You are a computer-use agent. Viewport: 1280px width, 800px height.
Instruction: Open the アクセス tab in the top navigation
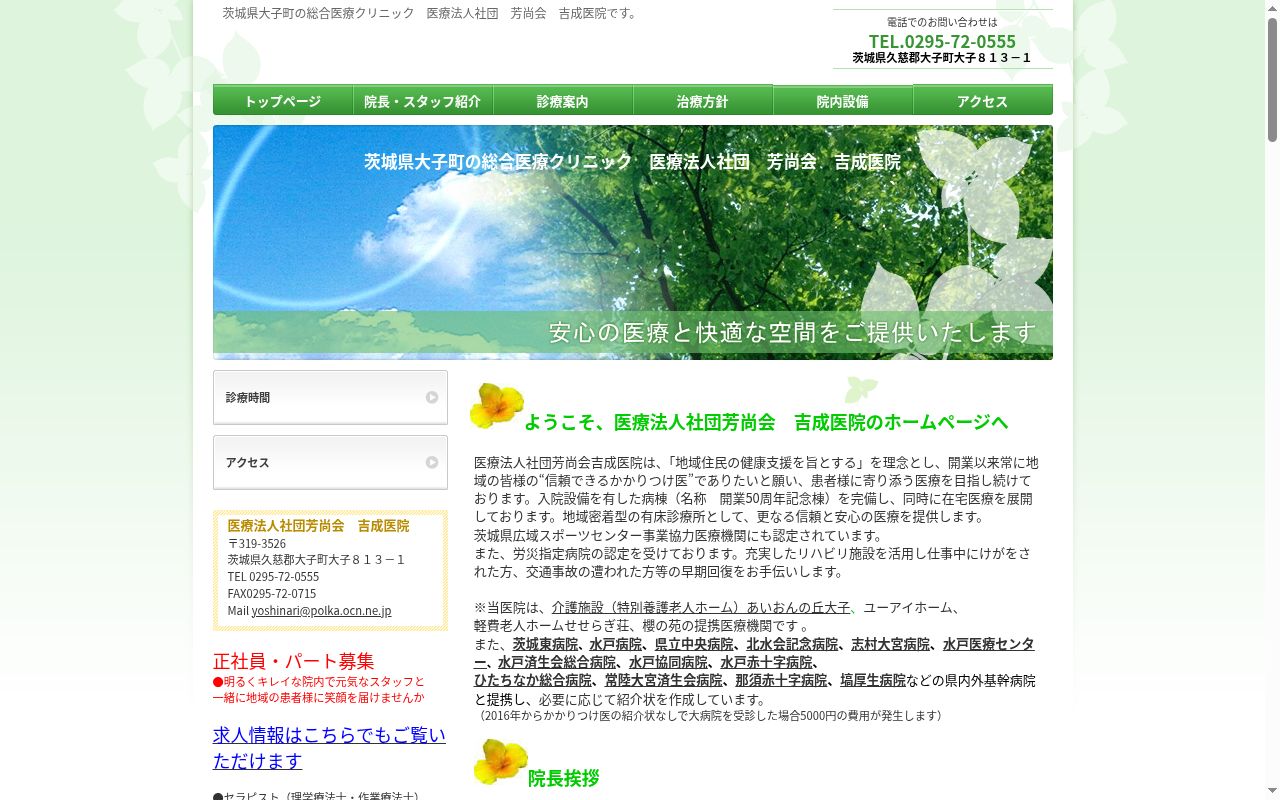point(983,100)
